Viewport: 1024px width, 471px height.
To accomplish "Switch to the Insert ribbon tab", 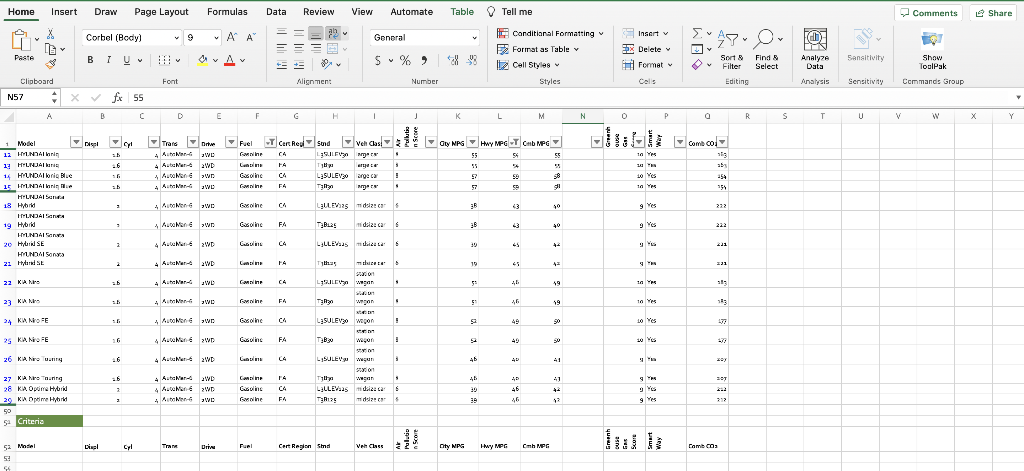I will tap(64, 12).
